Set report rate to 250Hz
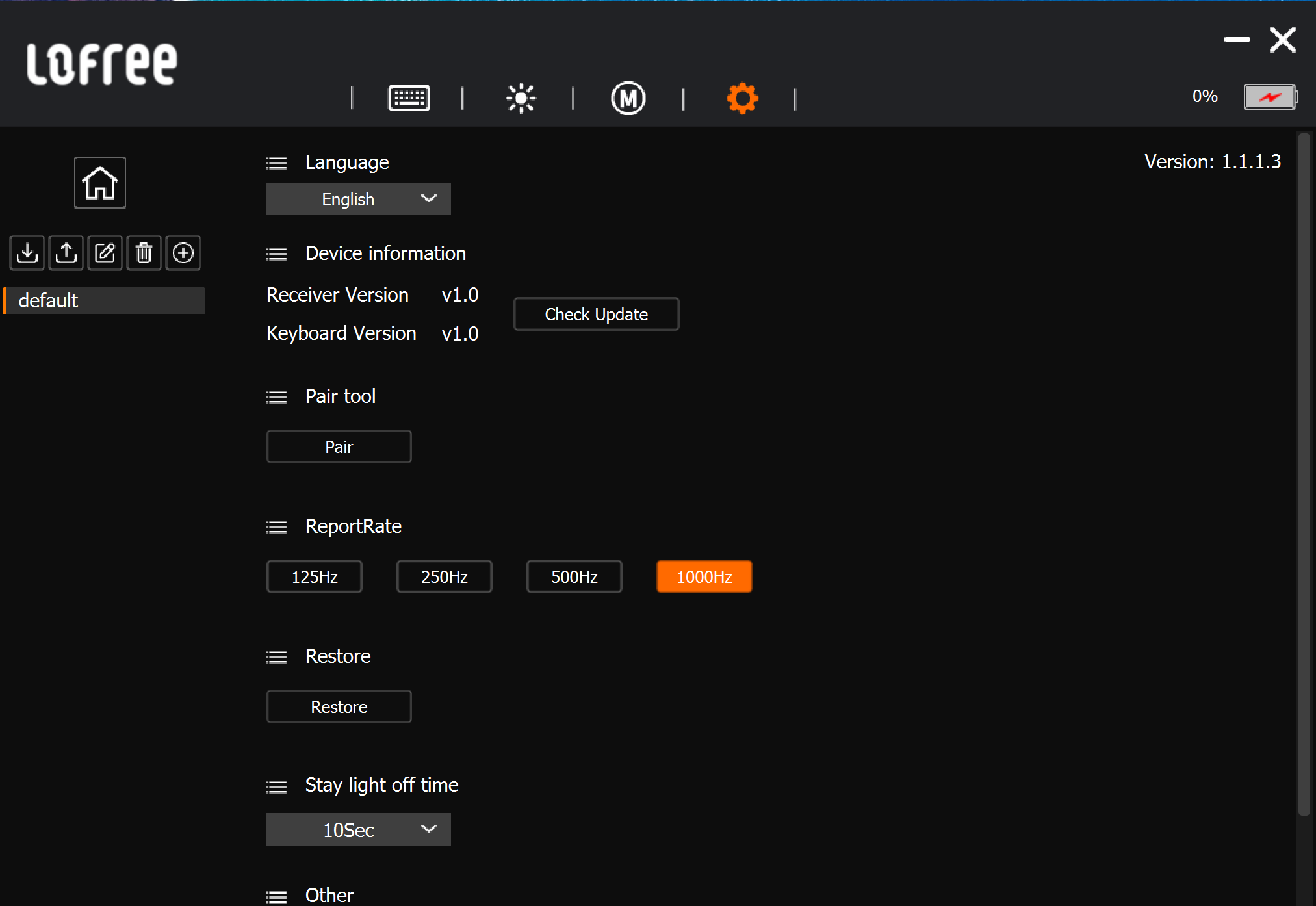This screenshot has height=906, width=1316. tap(444, 576)
